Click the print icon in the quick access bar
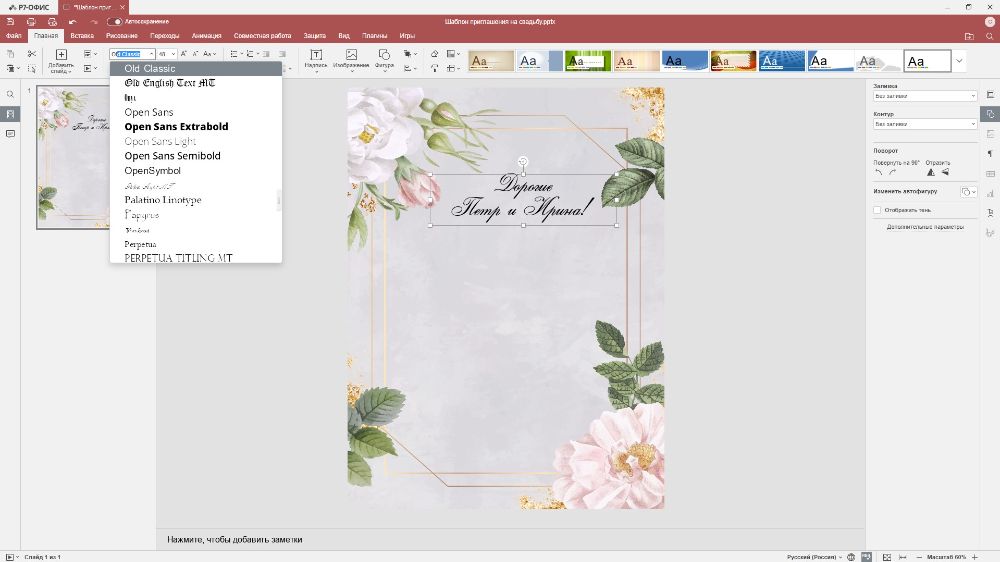The image size is (1000, 562). click(31, 21)
